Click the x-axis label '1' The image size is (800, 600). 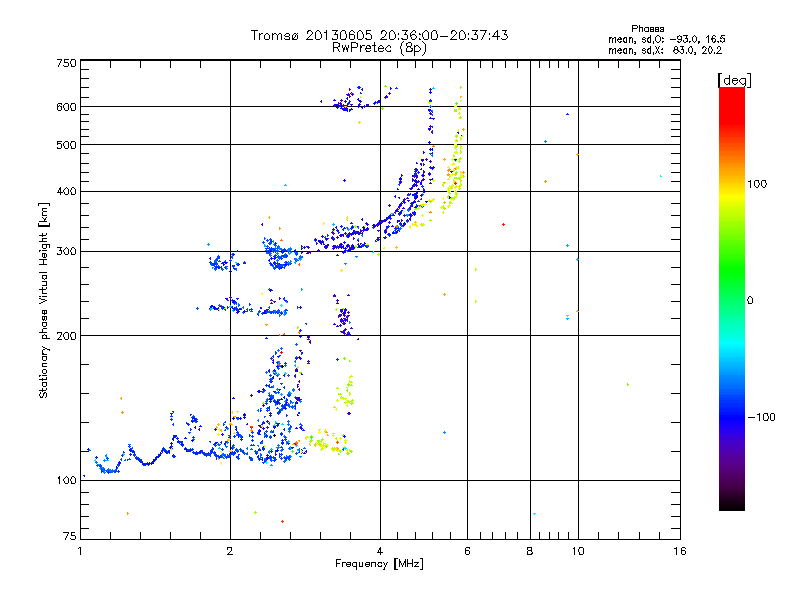click(x=80, y=551)
